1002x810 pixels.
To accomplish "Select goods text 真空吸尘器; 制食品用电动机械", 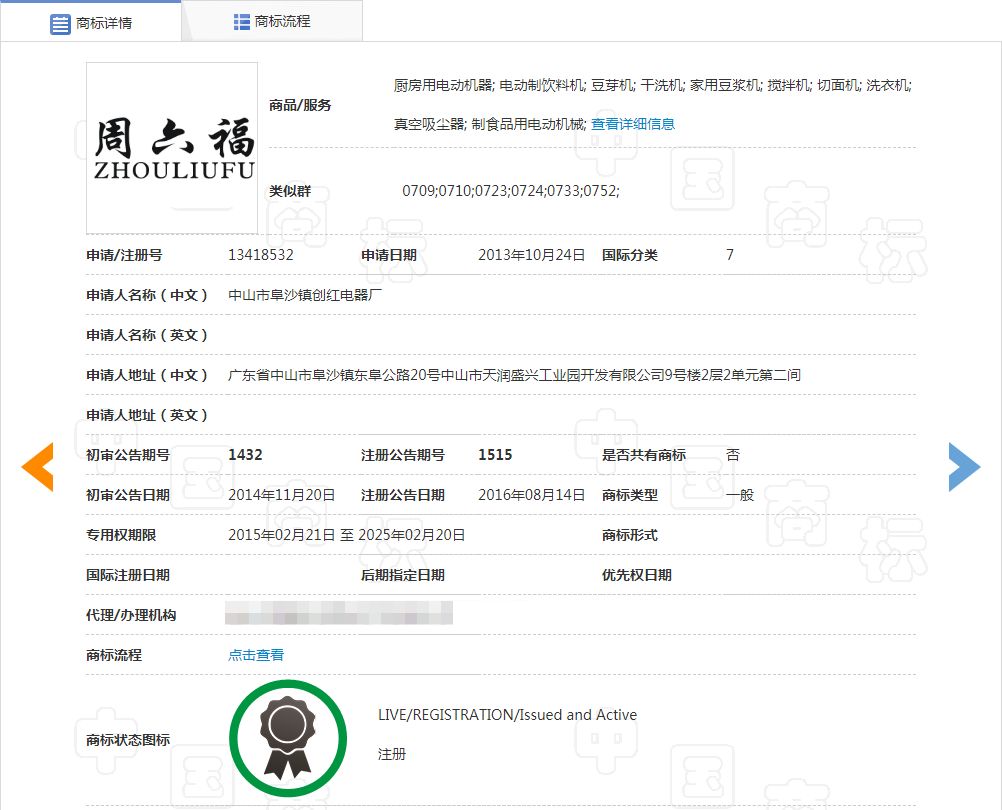I will (489, 124).
